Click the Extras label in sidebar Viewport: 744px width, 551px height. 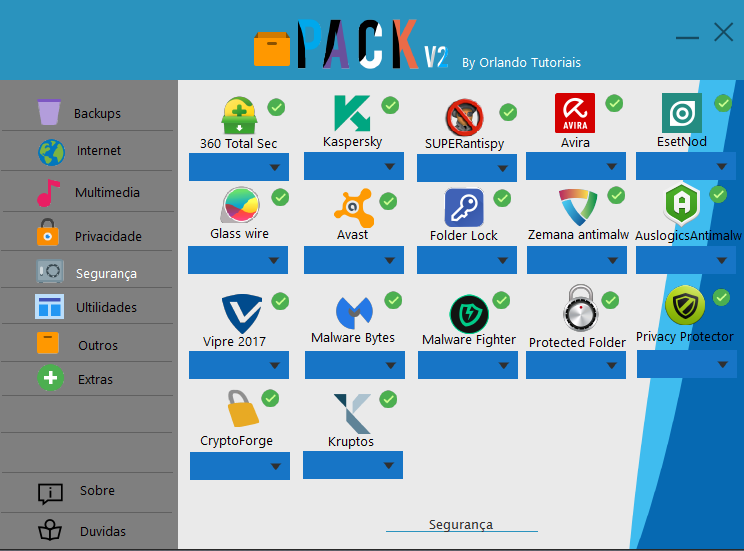coord(95,379)
